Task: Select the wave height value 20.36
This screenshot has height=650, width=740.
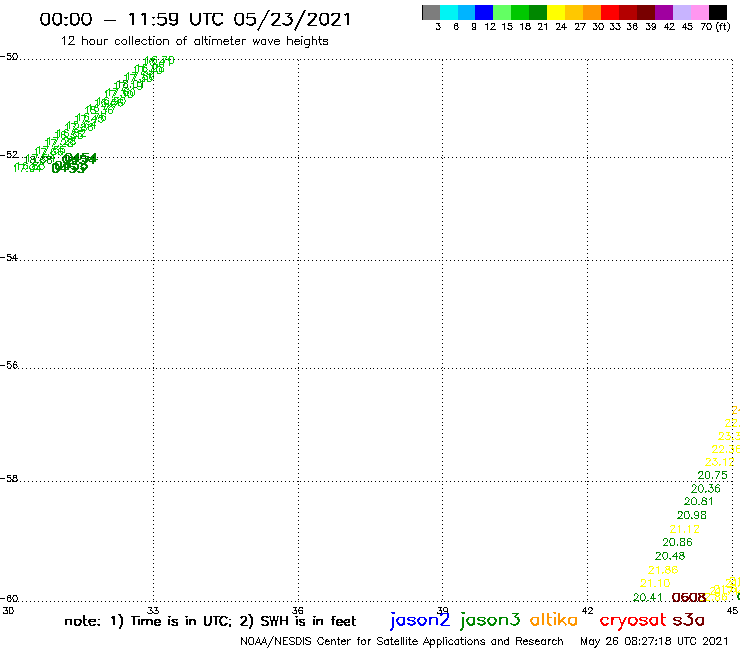Action: coord(706,489)
